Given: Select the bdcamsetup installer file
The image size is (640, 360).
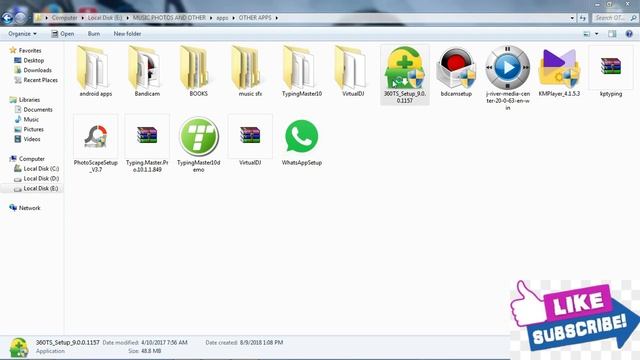Looking at the screenshot, I should click(456, 71).
